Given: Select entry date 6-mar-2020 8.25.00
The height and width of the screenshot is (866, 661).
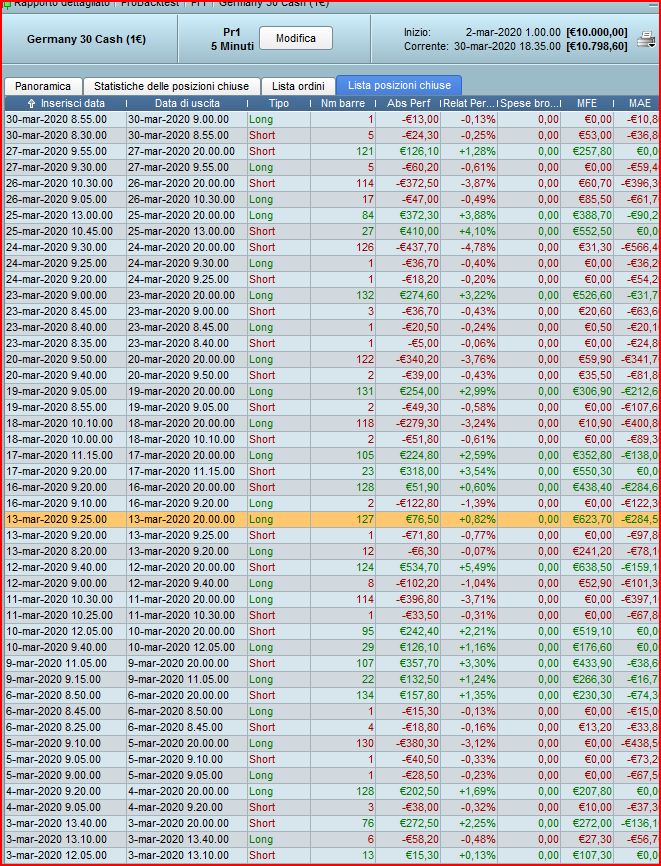Looking at the screenshot, I should tap(54, 728).
